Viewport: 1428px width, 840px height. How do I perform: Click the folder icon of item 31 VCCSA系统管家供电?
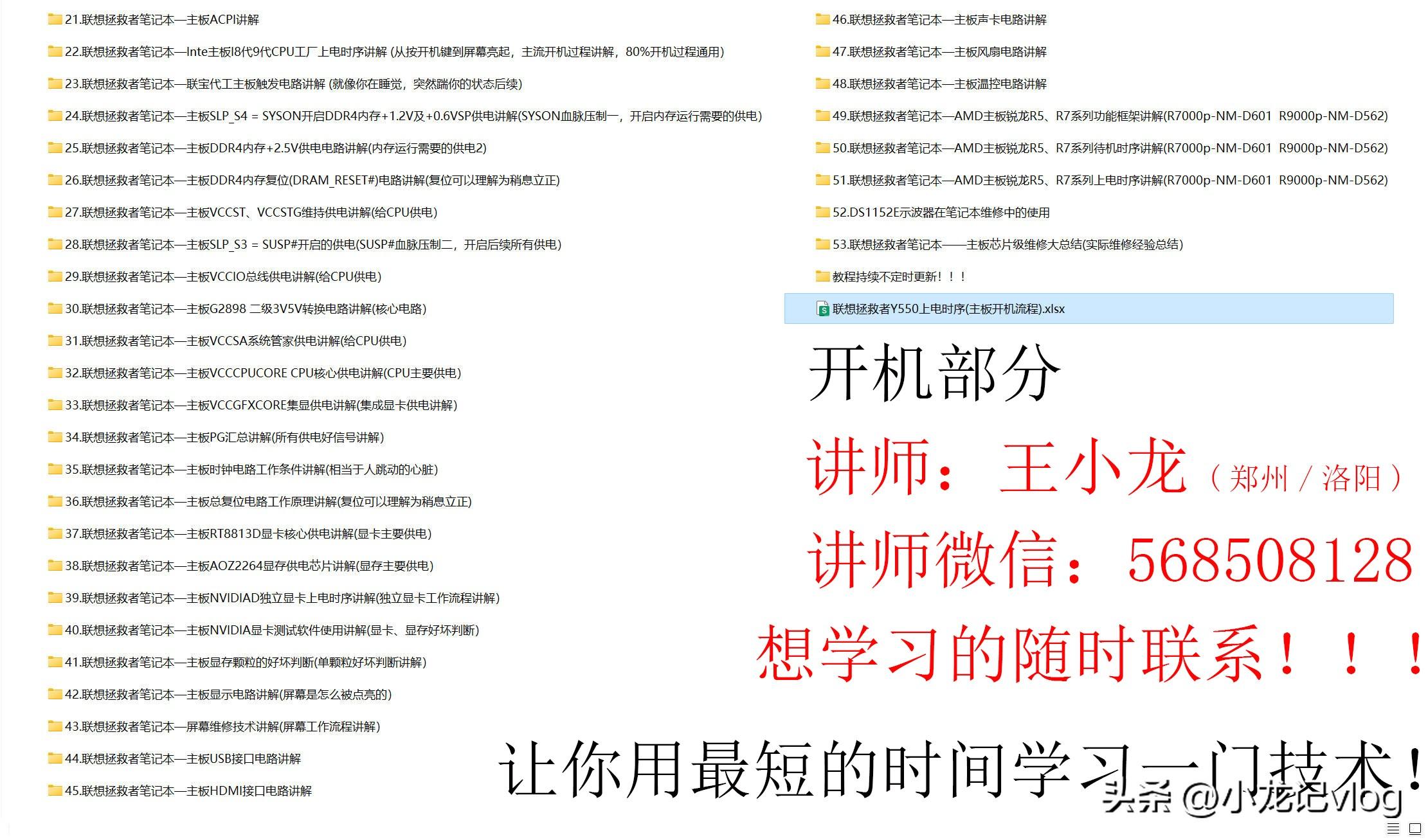(55, 341)
